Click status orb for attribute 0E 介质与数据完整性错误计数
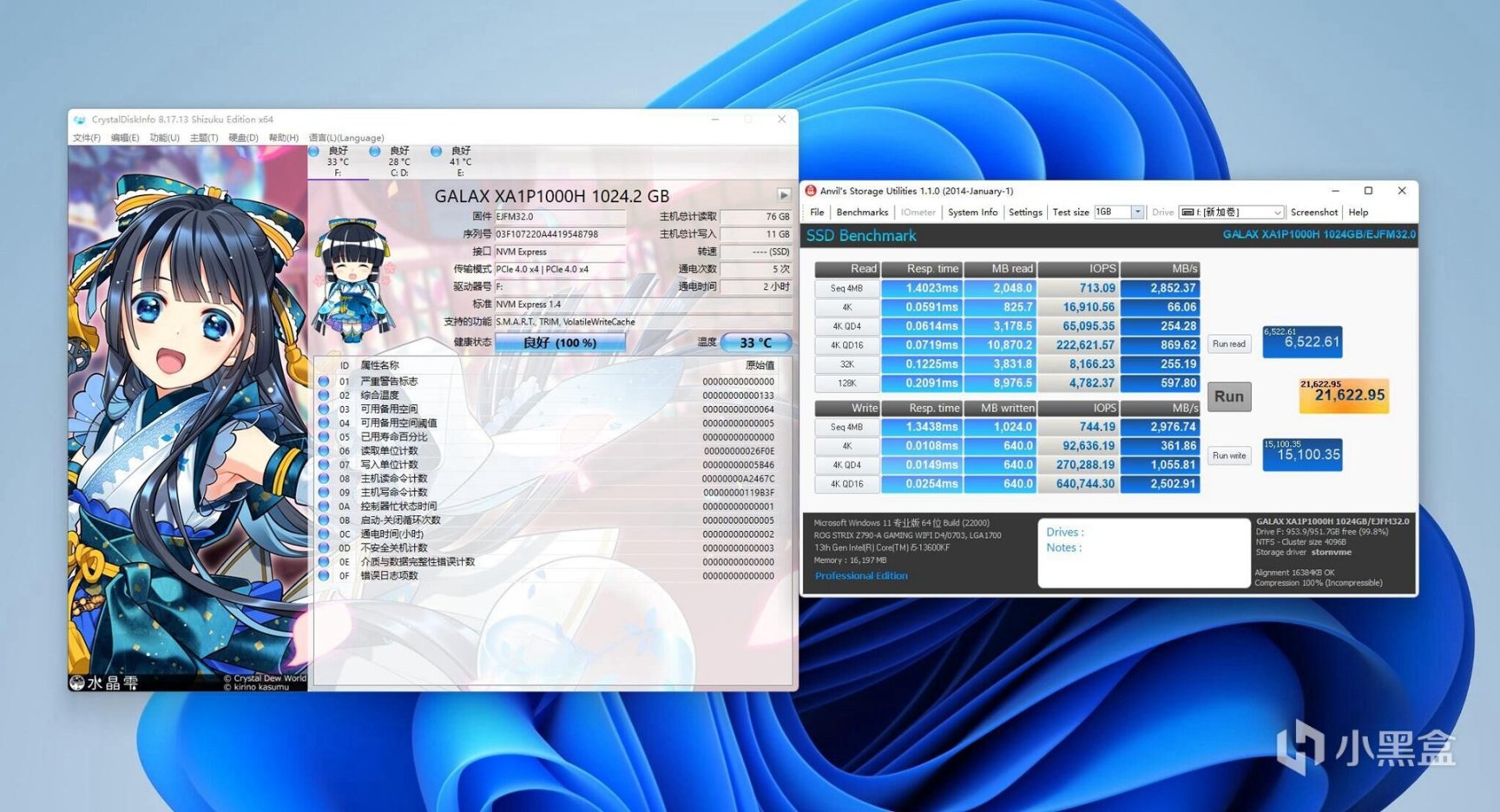Image resolution: width=1500 pixels, height=812 pixels. click(324, 562)
